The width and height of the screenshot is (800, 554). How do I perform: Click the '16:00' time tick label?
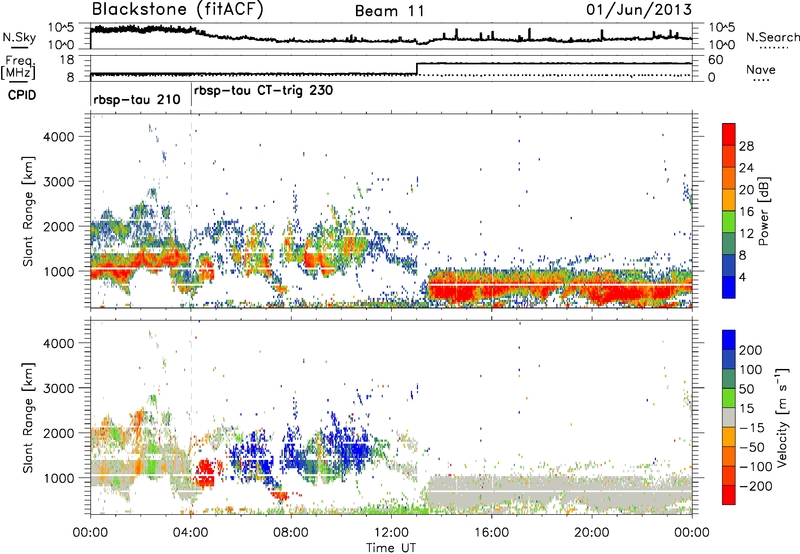pos(491,533)
